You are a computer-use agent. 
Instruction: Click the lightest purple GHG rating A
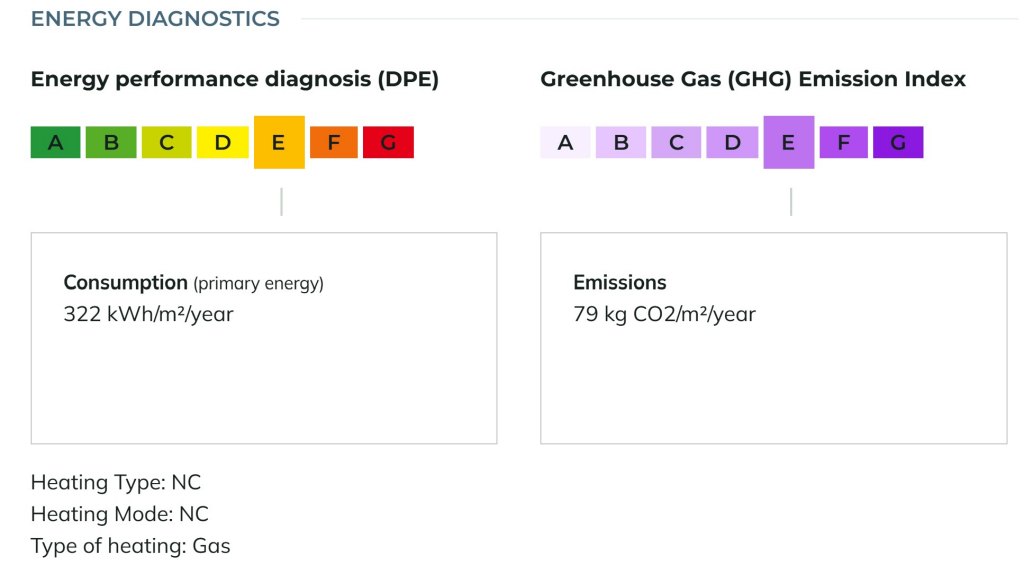(x=565, y=142)
